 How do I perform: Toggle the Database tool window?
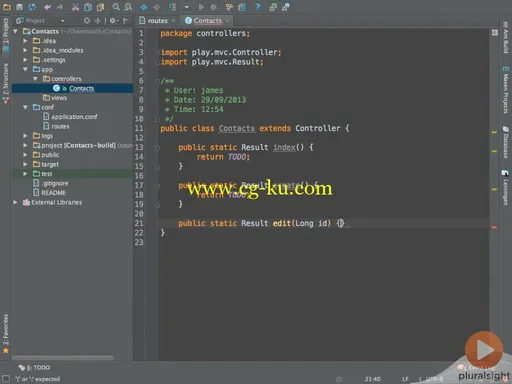[x=506, y=142]
